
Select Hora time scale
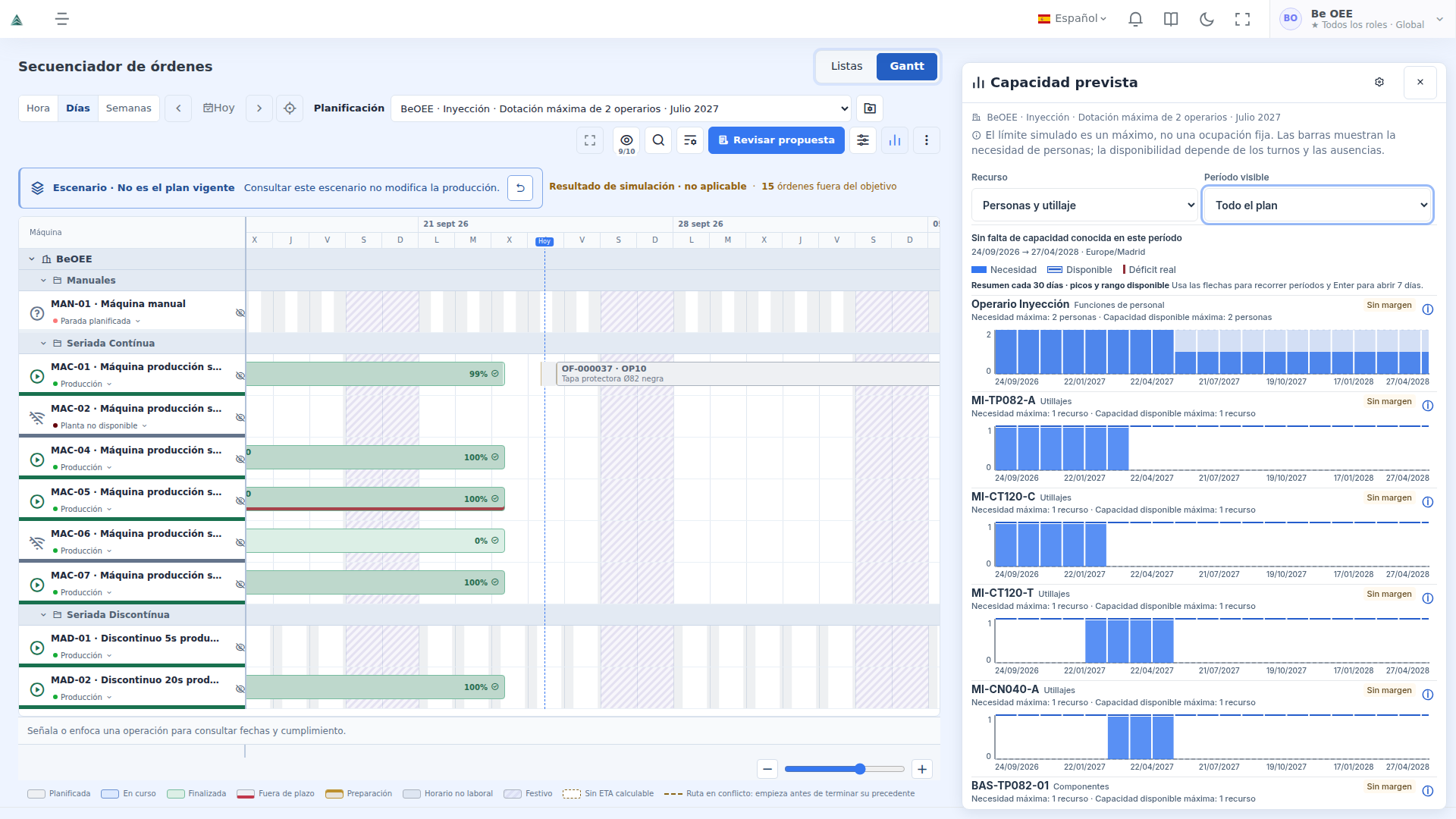[38, 108]
